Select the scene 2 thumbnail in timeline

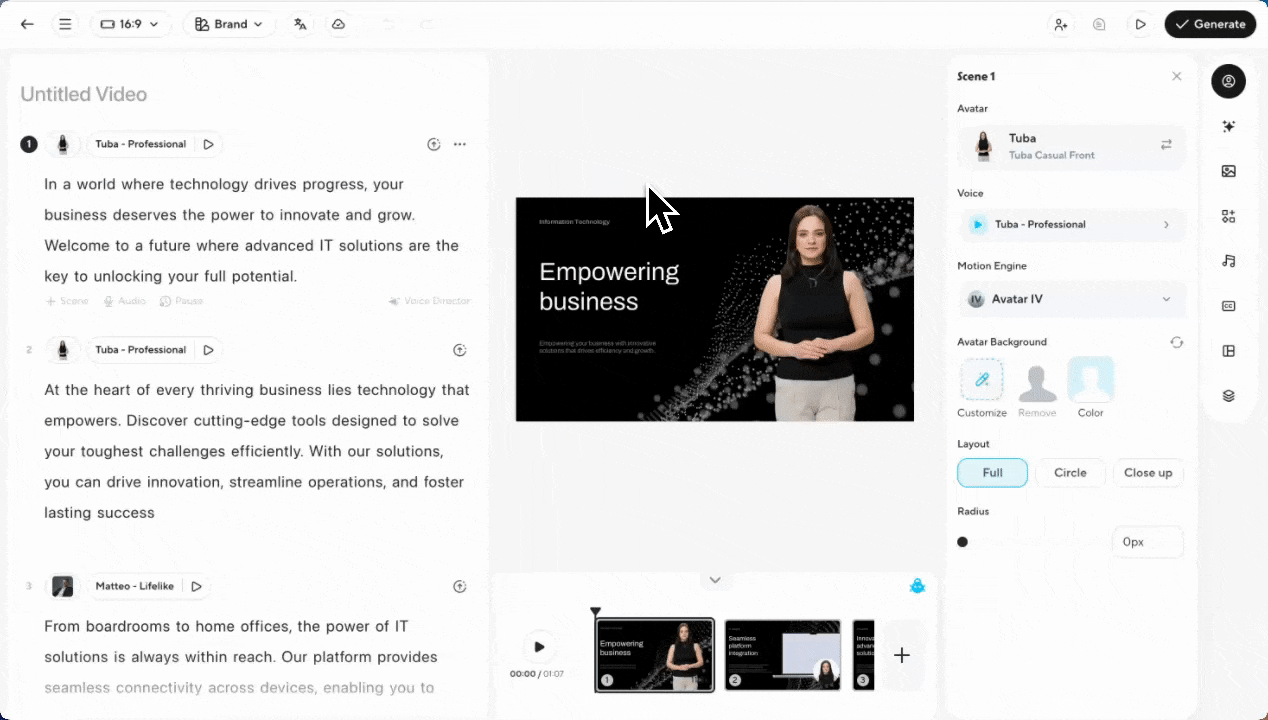pyautogui.click(x=782, y=655)
